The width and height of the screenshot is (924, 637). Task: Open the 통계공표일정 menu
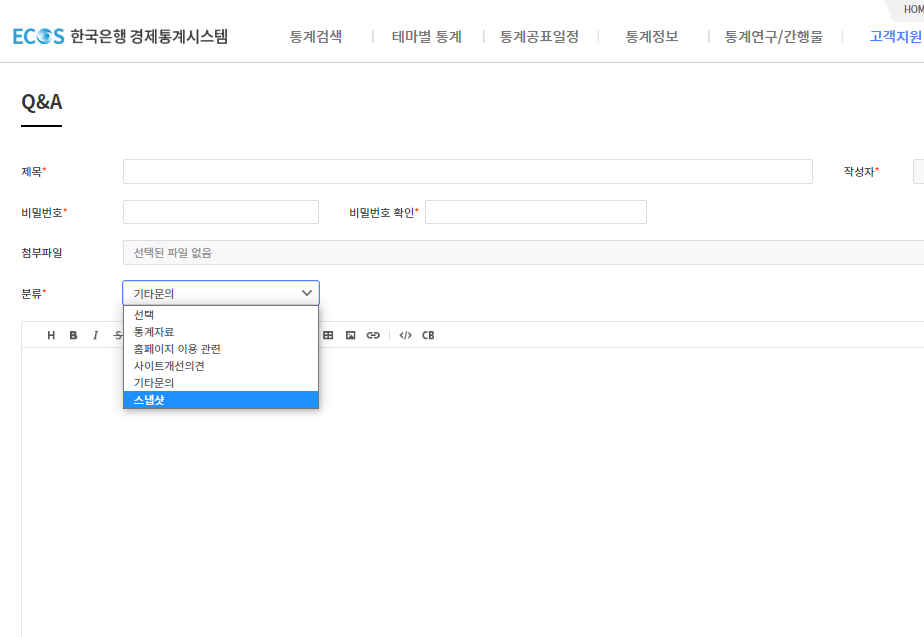[539, 37]
